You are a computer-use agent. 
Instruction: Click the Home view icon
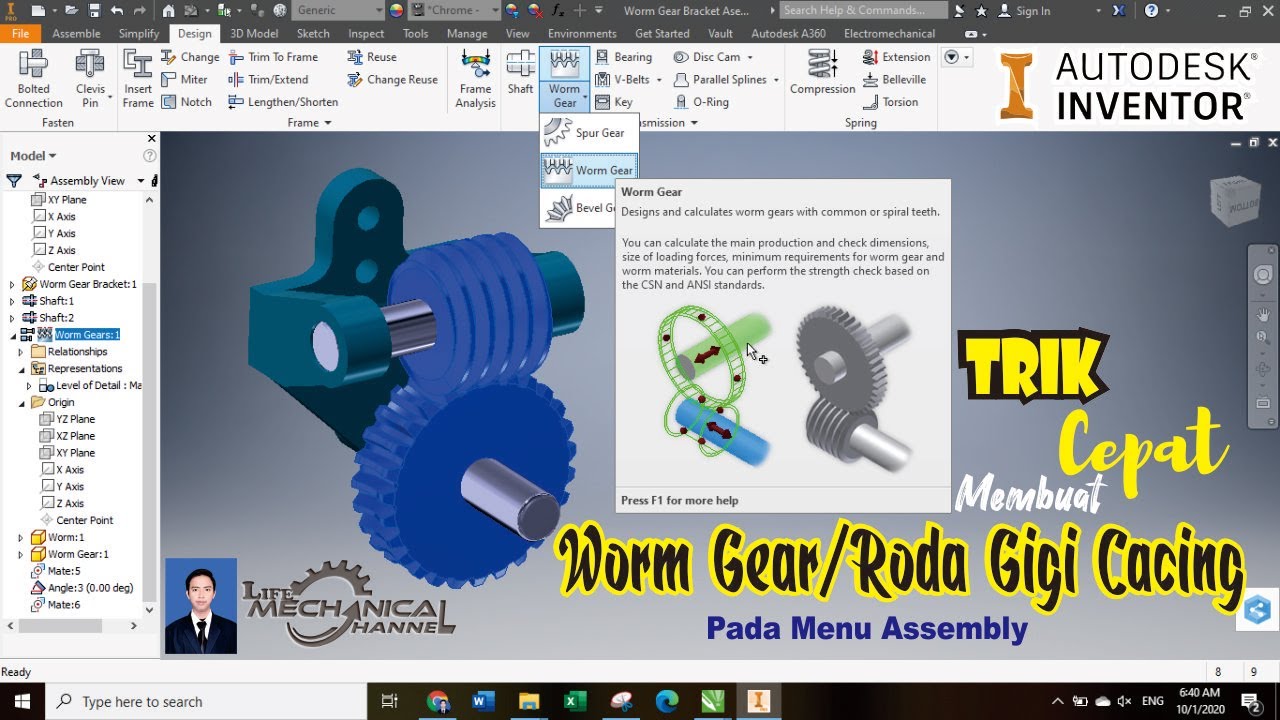tap(168, 11)
